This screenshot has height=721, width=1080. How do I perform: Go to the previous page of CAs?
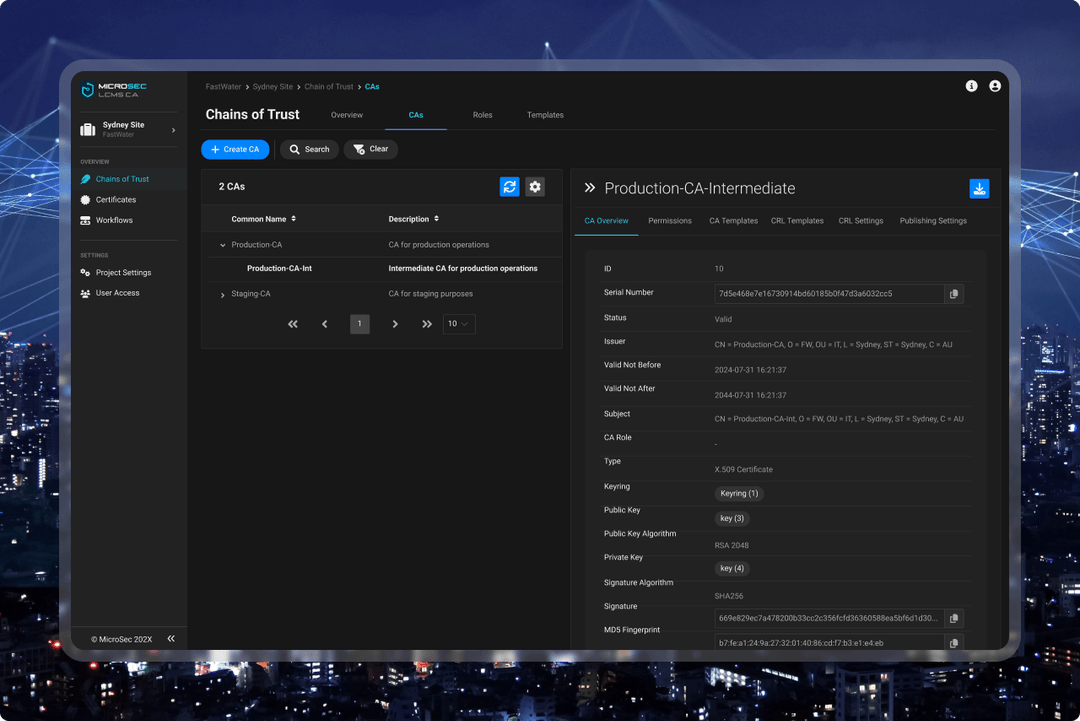(x=325, y=324)
